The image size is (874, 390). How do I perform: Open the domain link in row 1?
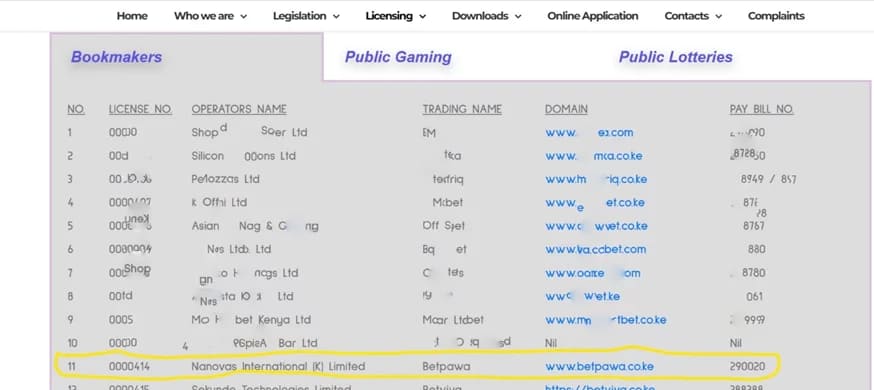coord(589,133)
